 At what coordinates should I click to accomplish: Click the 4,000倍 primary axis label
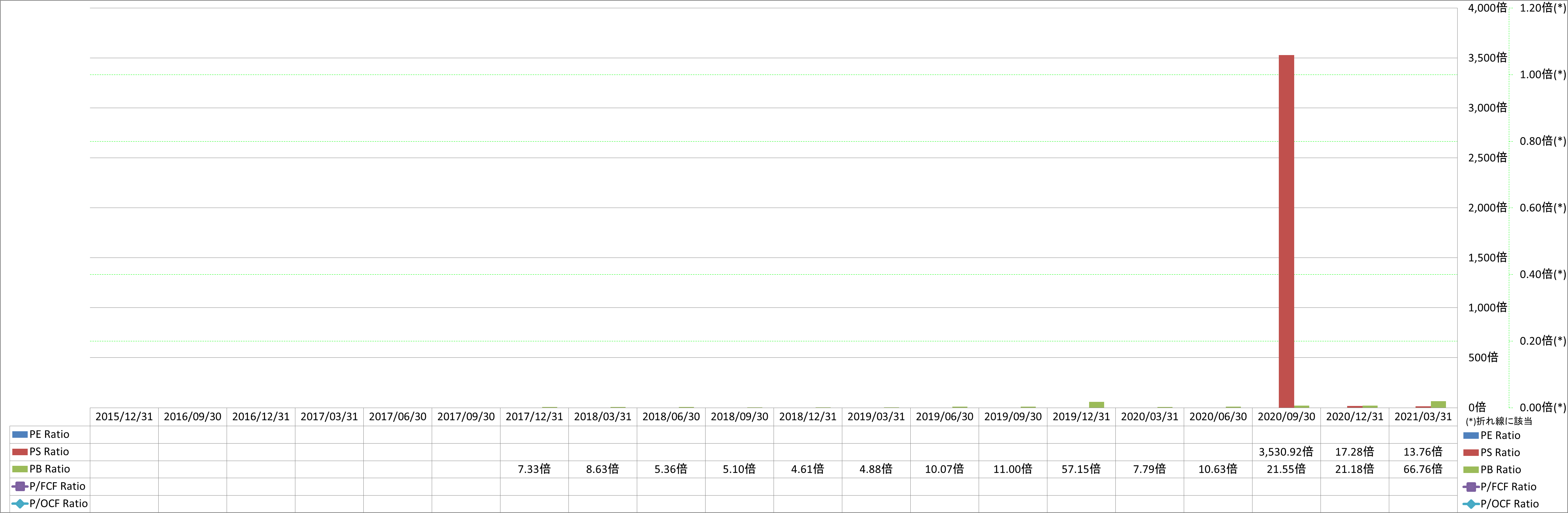click(1487, 8)
